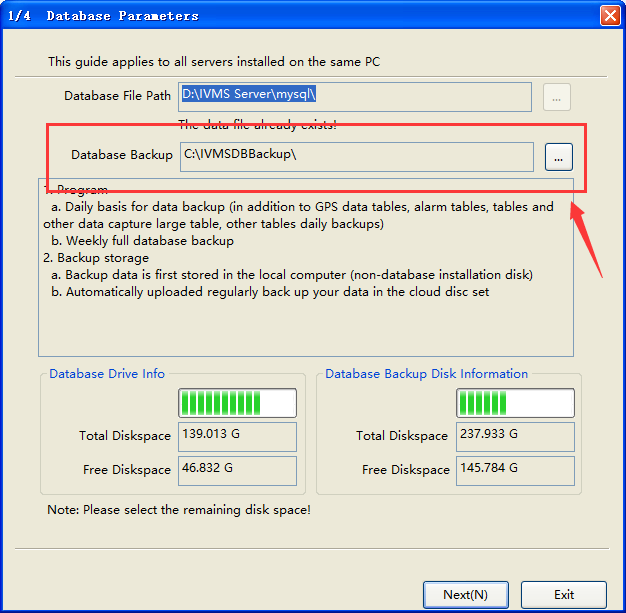Click the '1/4 Database Parameters' title bar text

(x=103, y=16)
